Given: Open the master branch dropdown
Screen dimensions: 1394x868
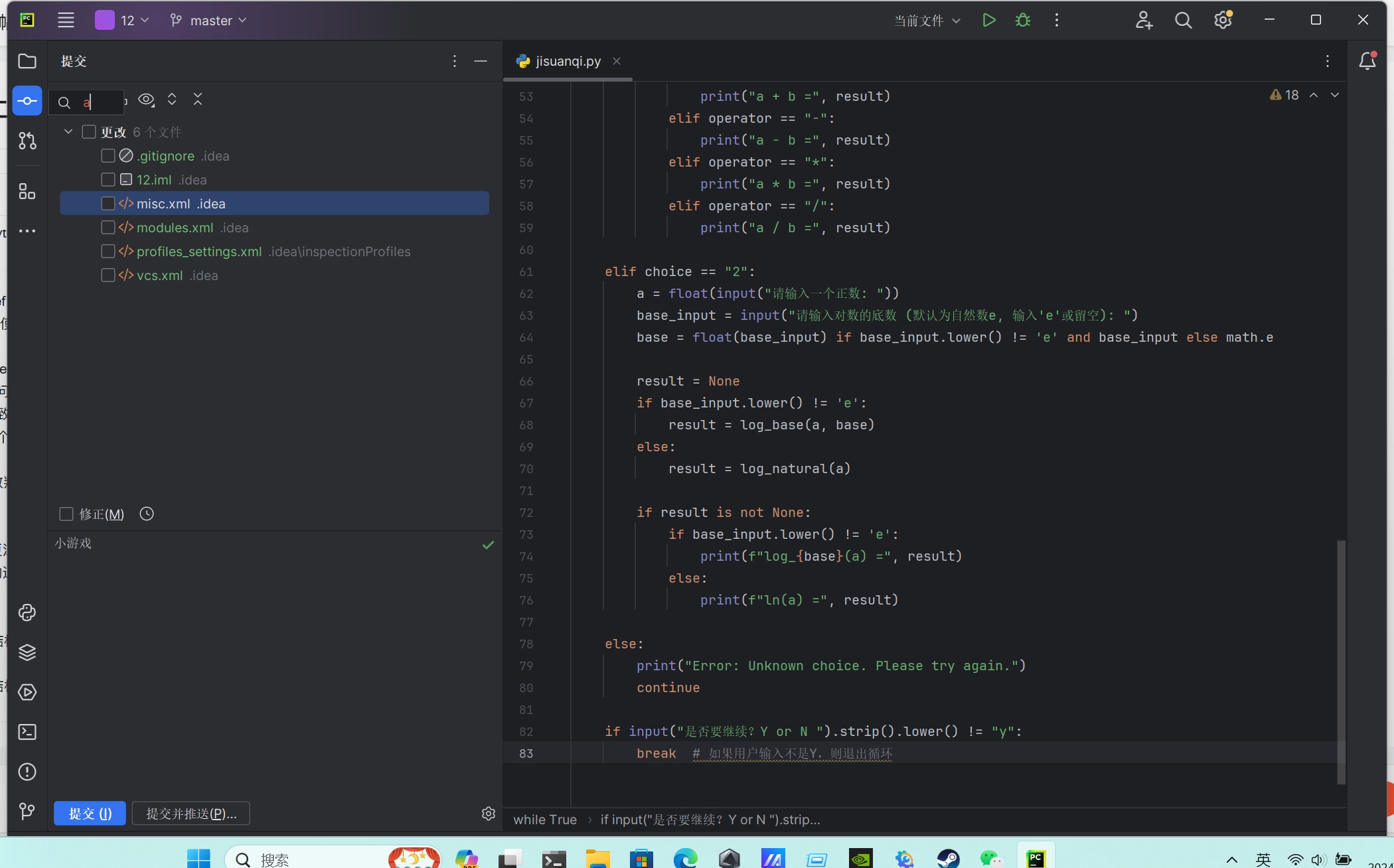Looking at the screenshot, I should [x=208, y=21].
